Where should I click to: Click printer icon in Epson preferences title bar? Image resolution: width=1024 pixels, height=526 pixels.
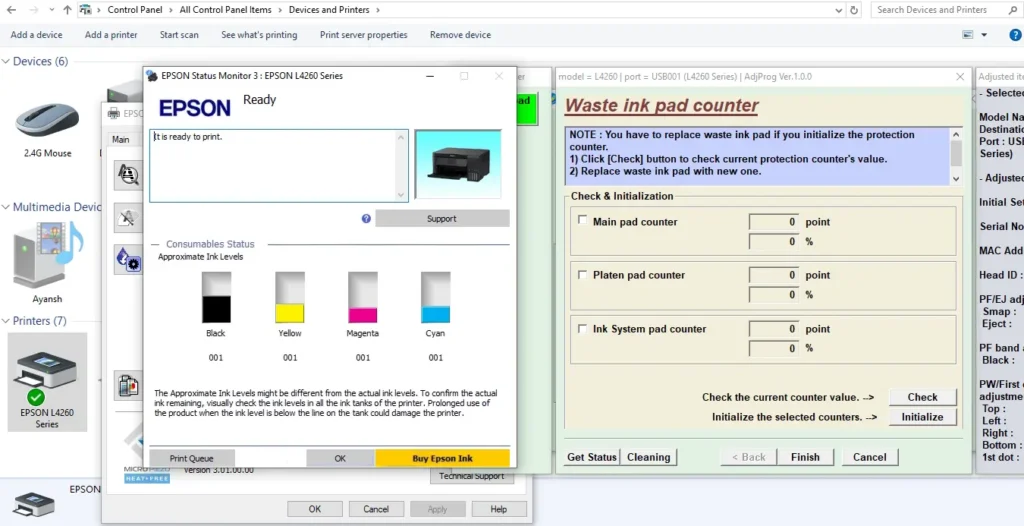114,114
